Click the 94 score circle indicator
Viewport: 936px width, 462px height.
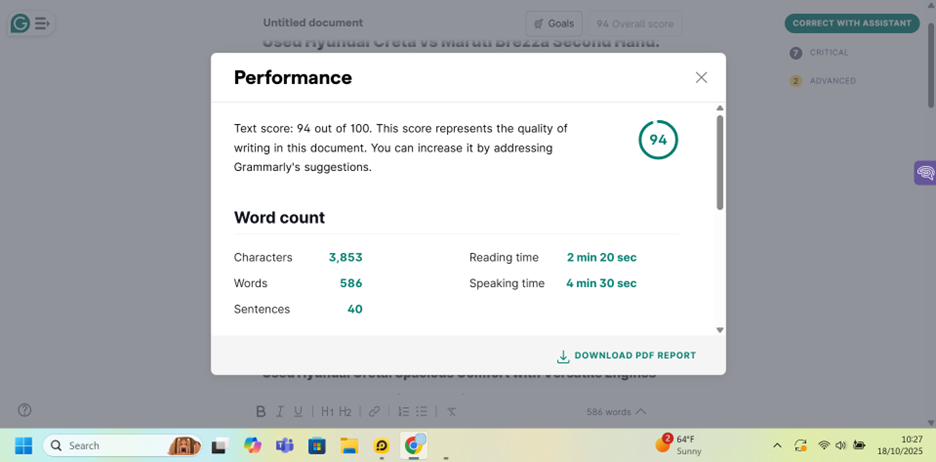click(658, 140)
